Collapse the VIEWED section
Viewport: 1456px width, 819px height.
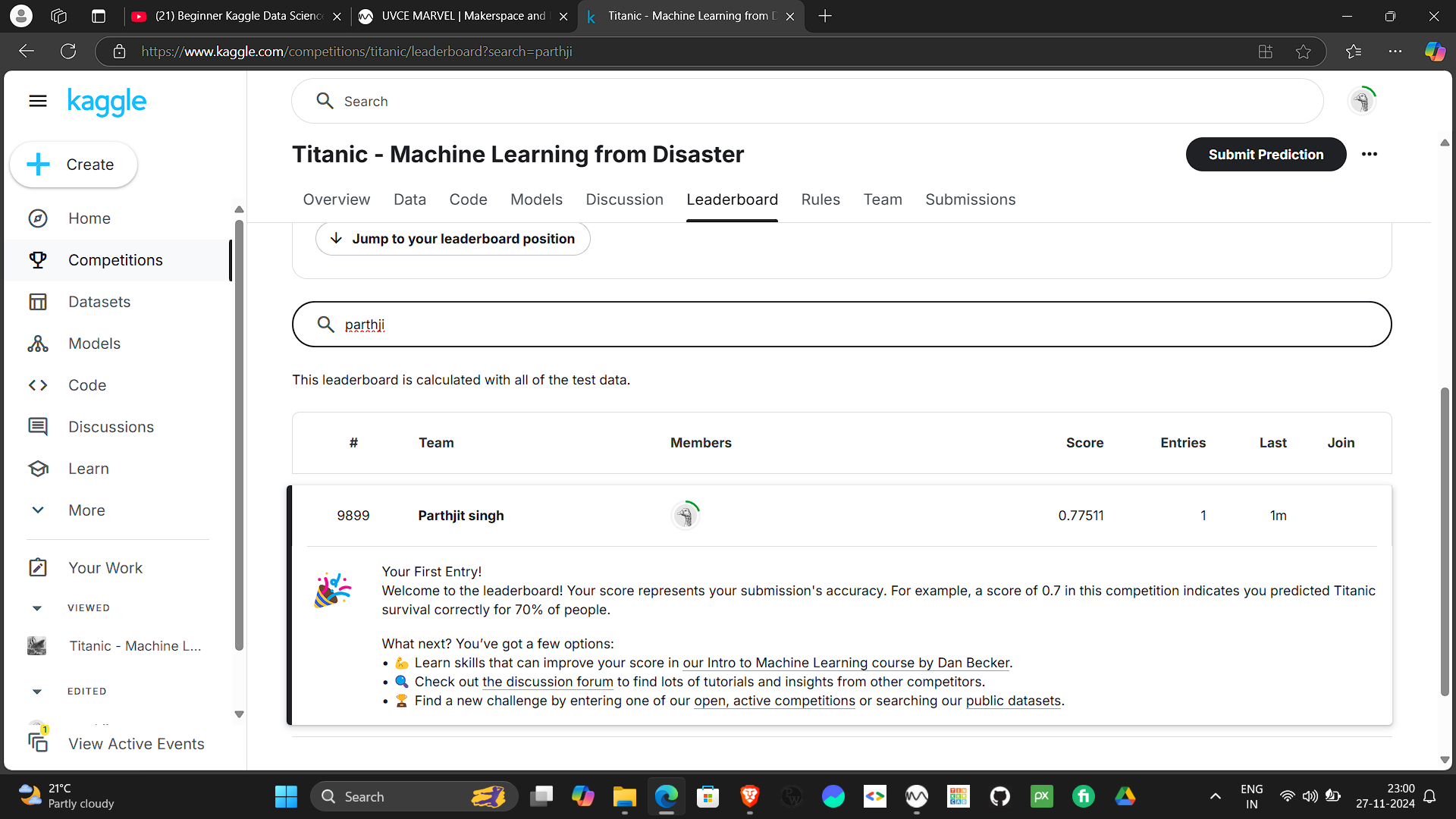coord(37,608)
